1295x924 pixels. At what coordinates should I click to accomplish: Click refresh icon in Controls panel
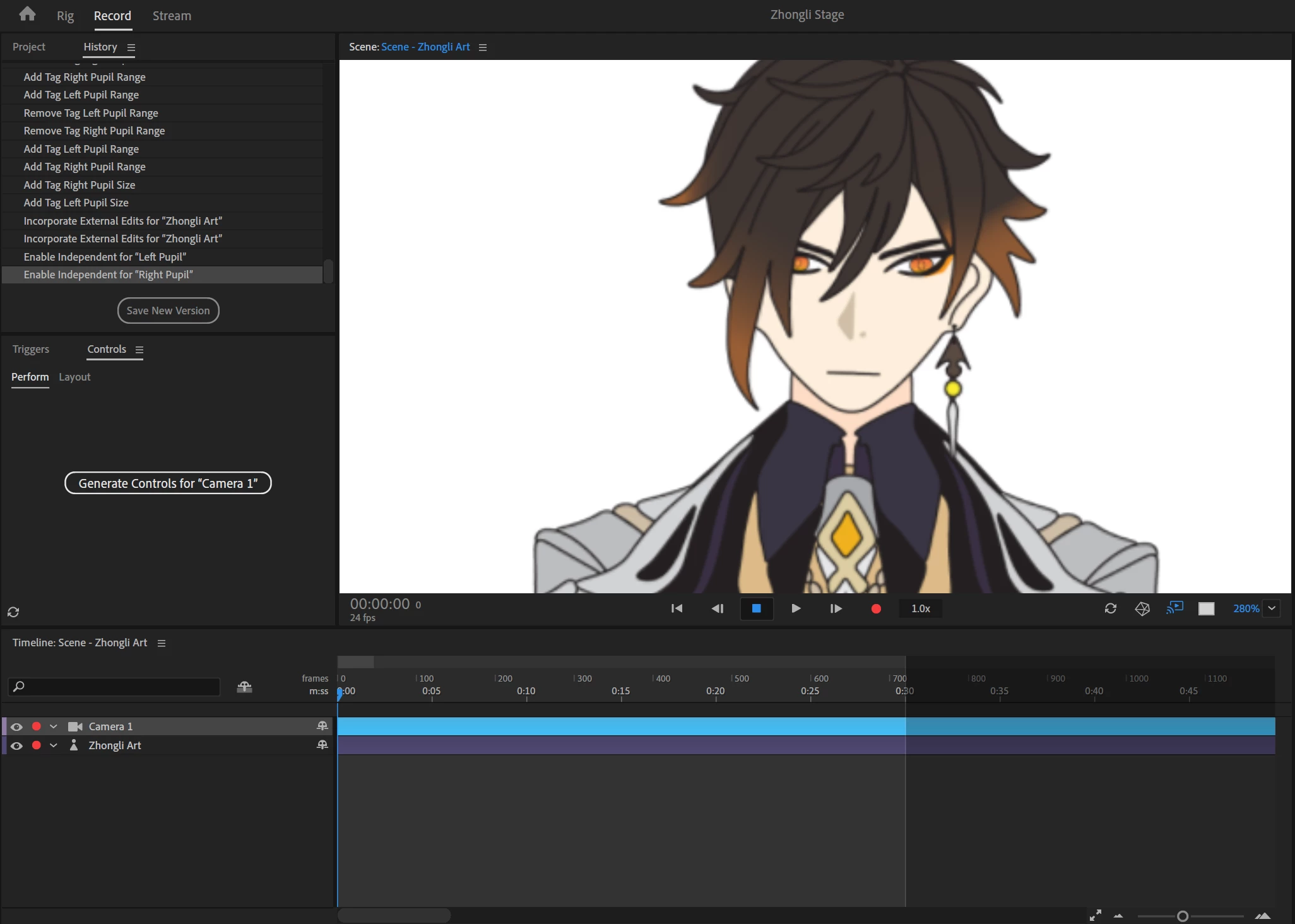(13, 612)
